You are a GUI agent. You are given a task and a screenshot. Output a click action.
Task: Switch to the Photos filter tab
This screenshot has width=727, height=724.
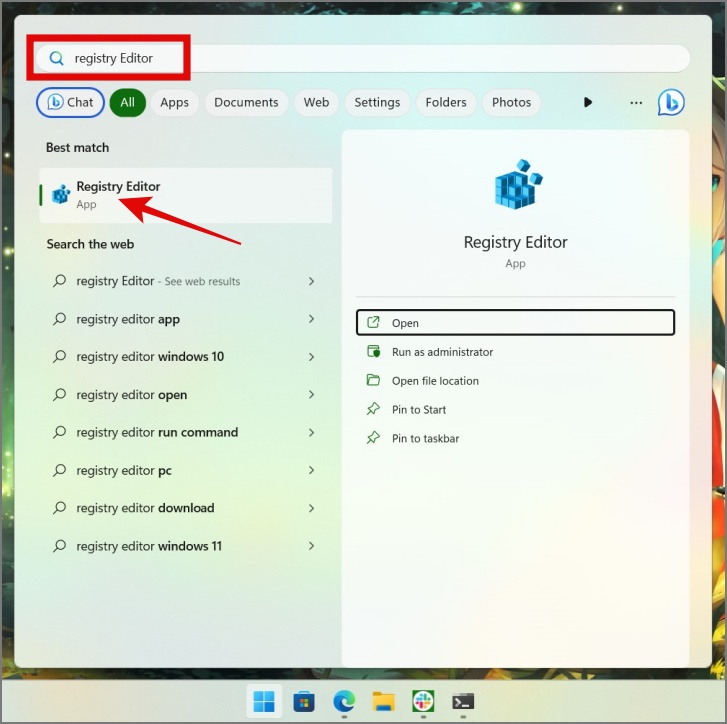coord(511,102)
